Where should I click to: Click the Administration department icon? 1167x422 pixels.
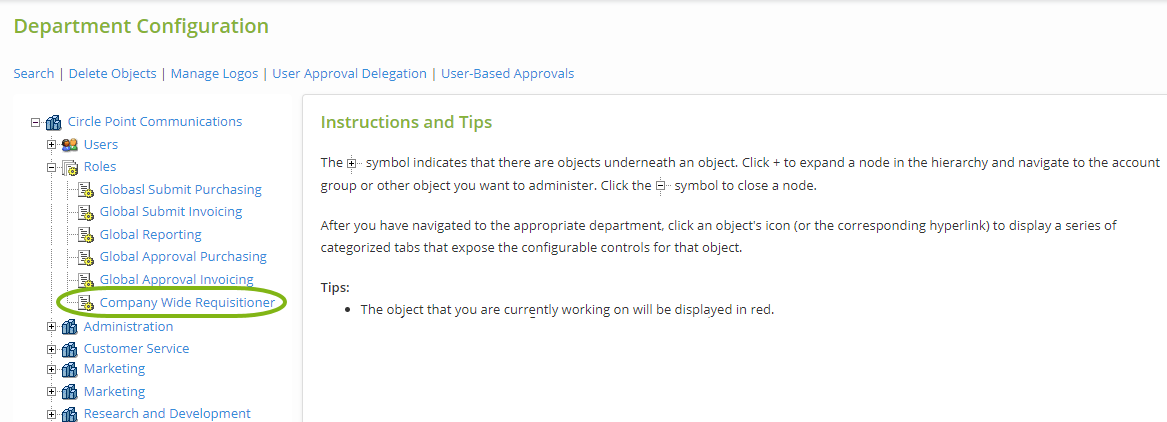tap(69, 327)
